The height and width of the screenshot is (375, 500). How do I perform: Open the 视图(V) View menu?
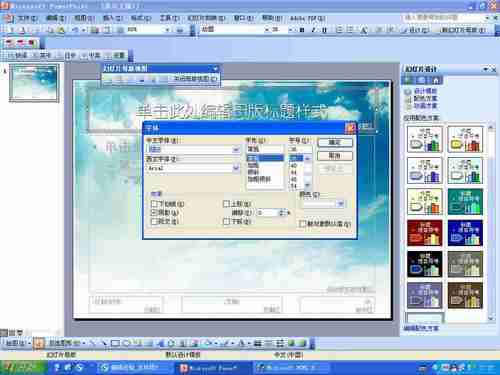pyautogui.click(x=84, y=18)
